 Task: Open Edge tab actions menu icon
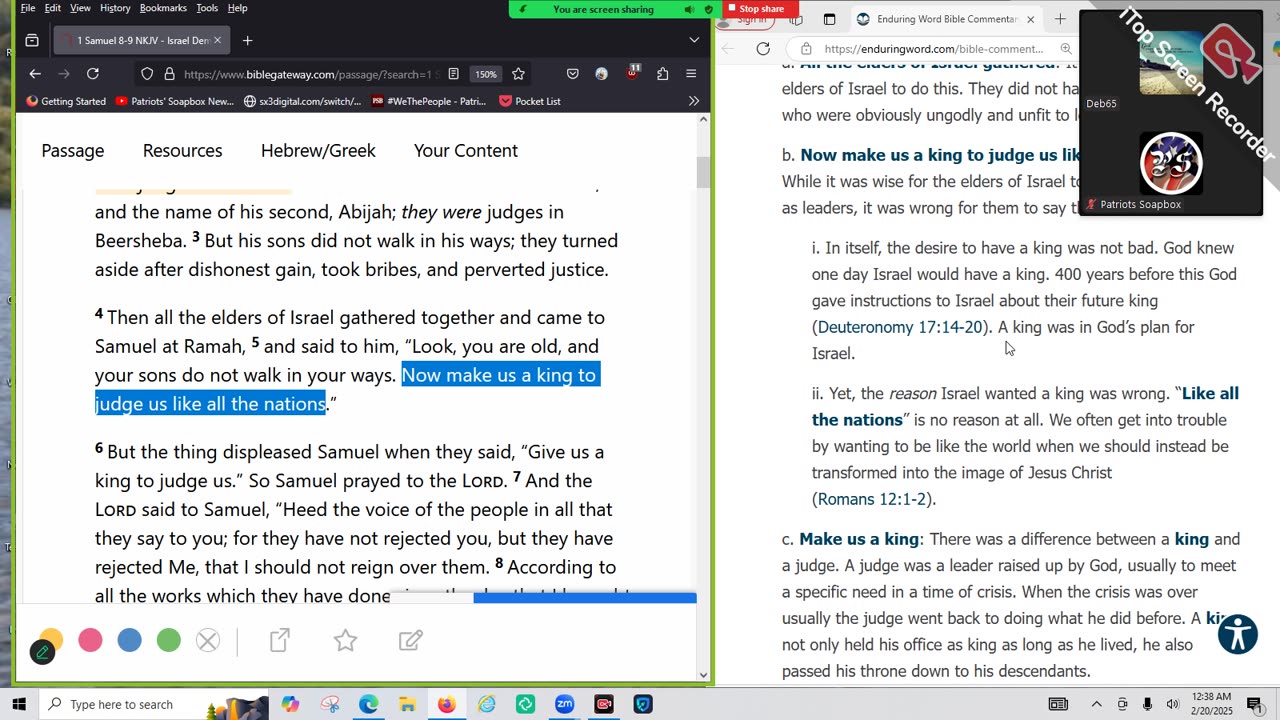click(829, 19)
